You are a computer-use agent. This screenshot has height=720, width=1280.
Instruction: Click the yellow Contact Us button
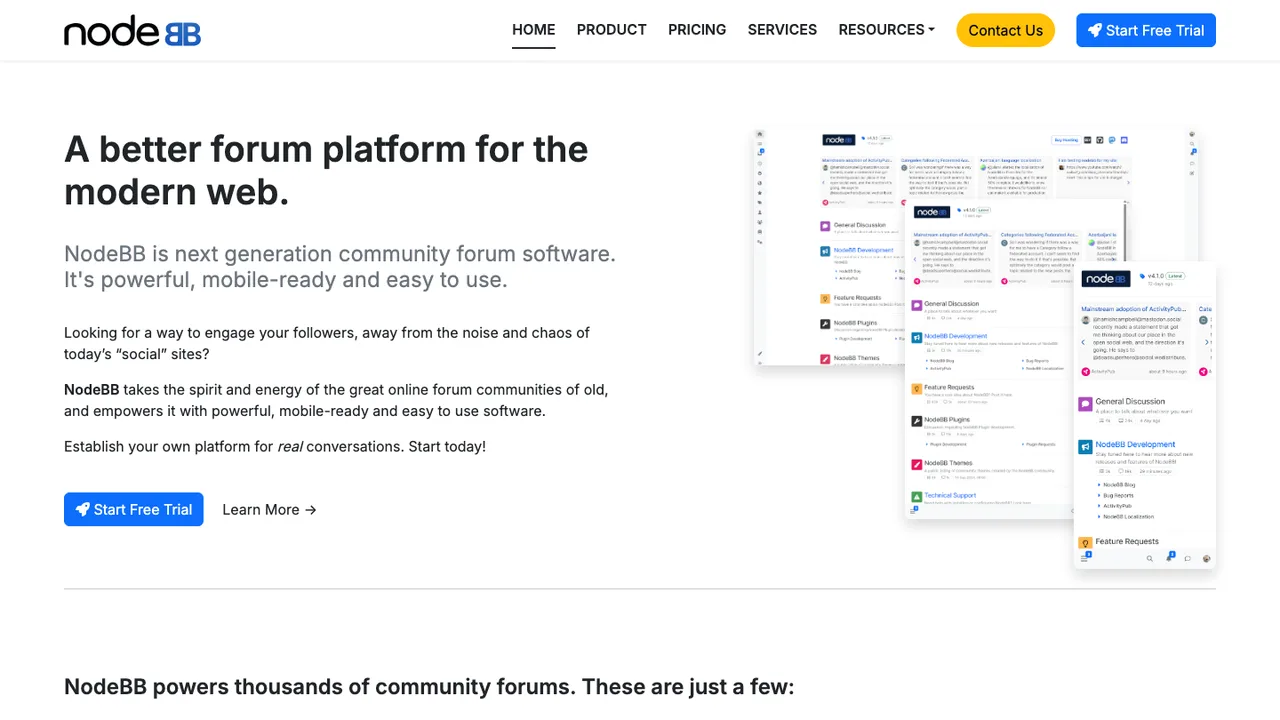[1006, 30]
